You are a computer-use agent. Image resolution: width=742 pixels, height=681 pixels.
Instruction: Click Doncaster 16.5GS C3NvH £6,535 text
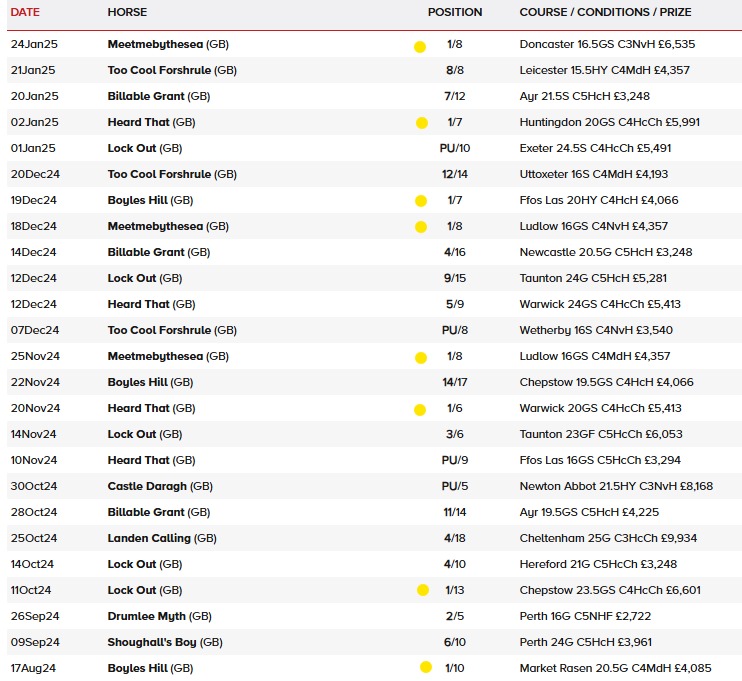tap(607, 44)
